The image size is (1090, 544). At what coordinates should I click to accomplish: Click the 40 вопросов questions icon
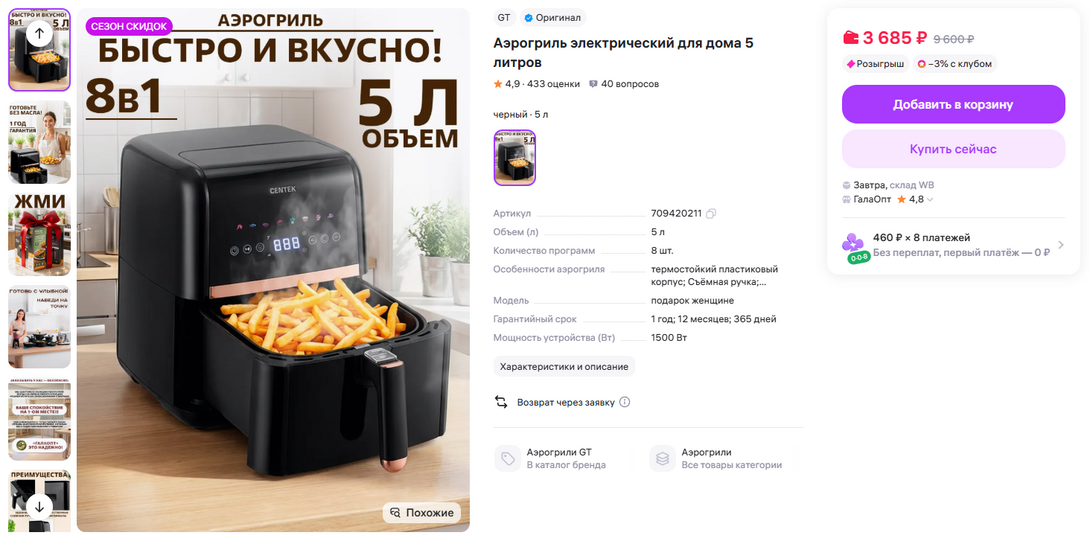(x=593, y=84)
